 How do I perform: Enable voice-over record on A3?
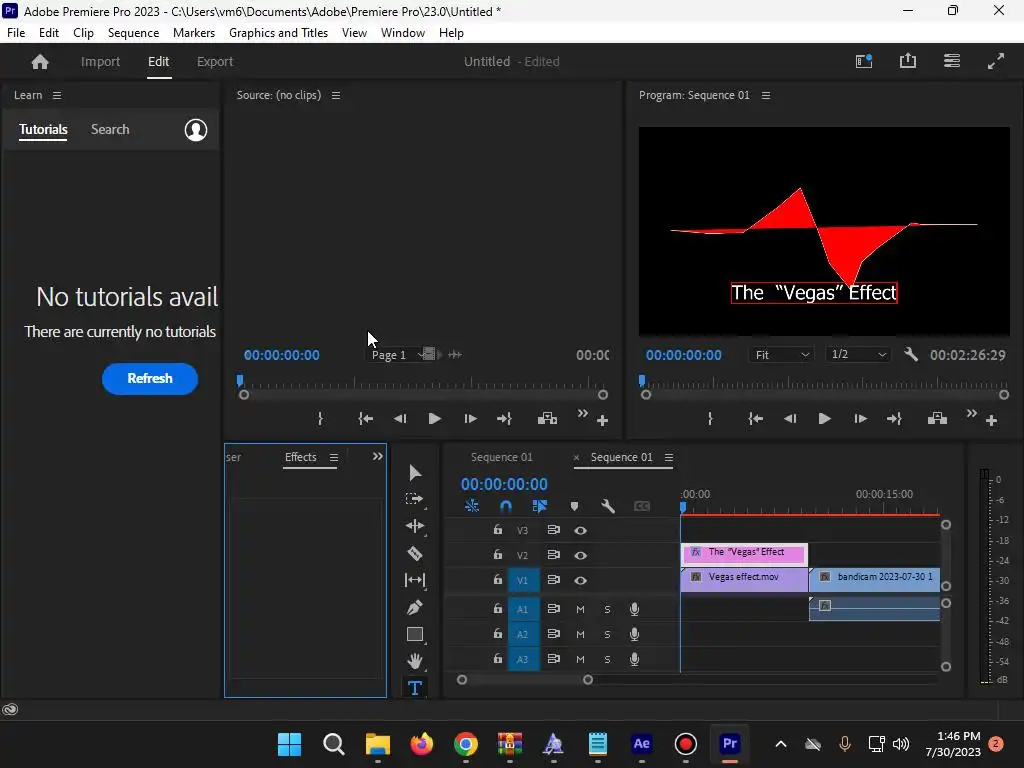(x=634, y=659)
